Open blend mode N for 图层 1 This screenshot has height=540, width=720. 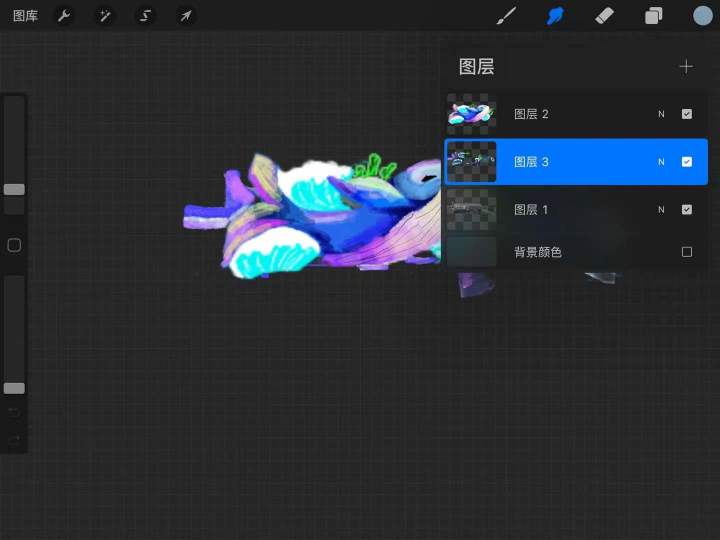[661, 209]
